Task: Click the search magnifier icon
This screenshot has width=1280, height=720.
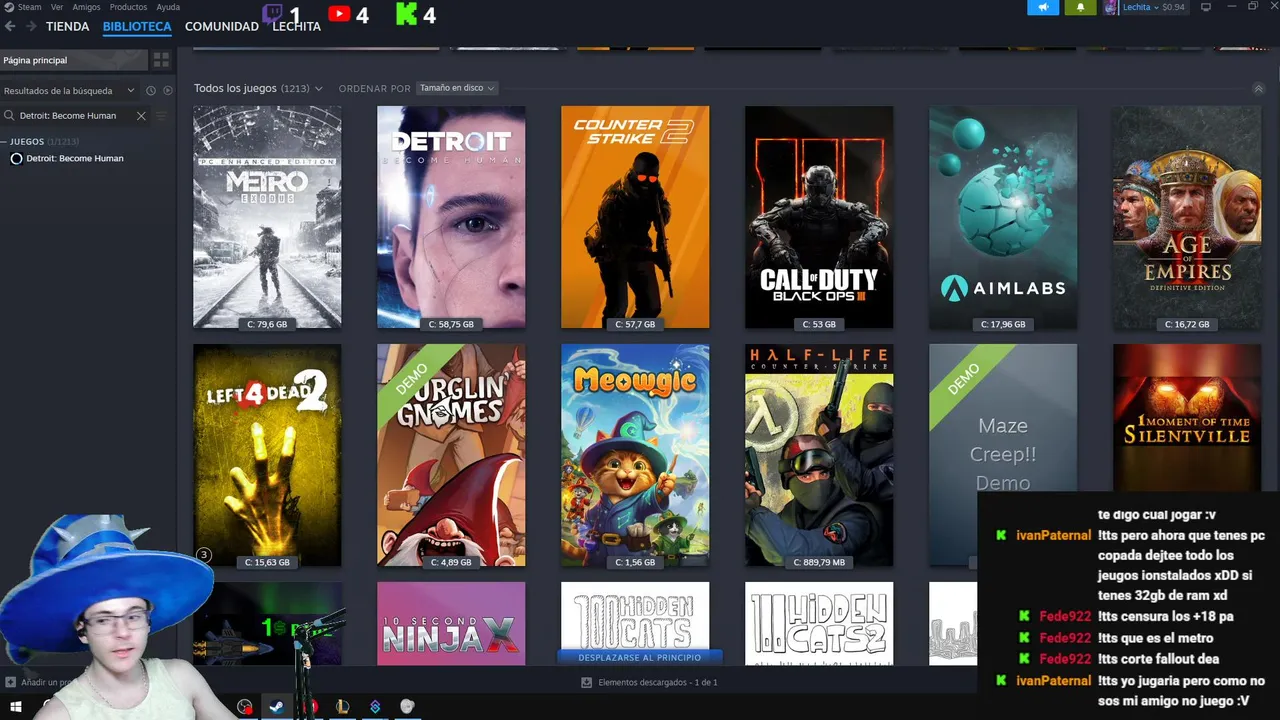Action: 10,116
